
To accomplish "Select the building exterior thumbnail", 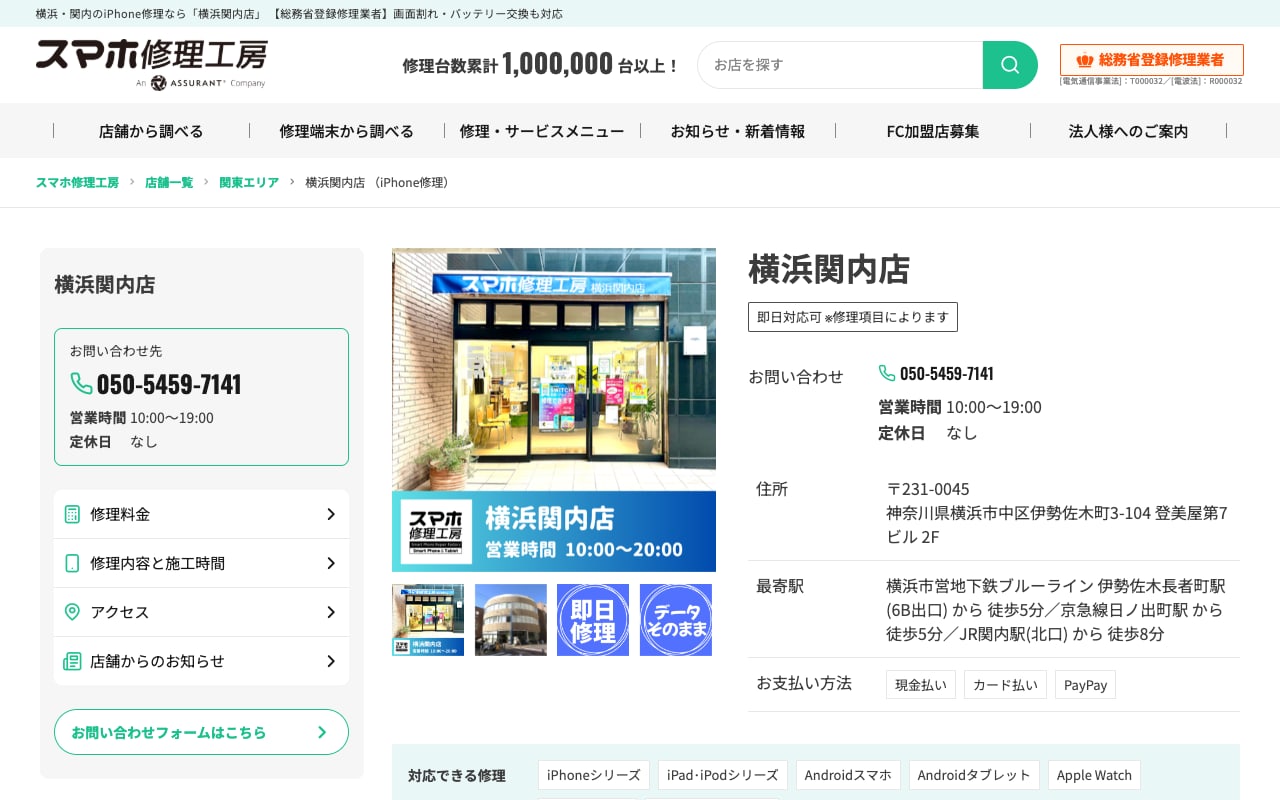I will [x=511, y=620].
